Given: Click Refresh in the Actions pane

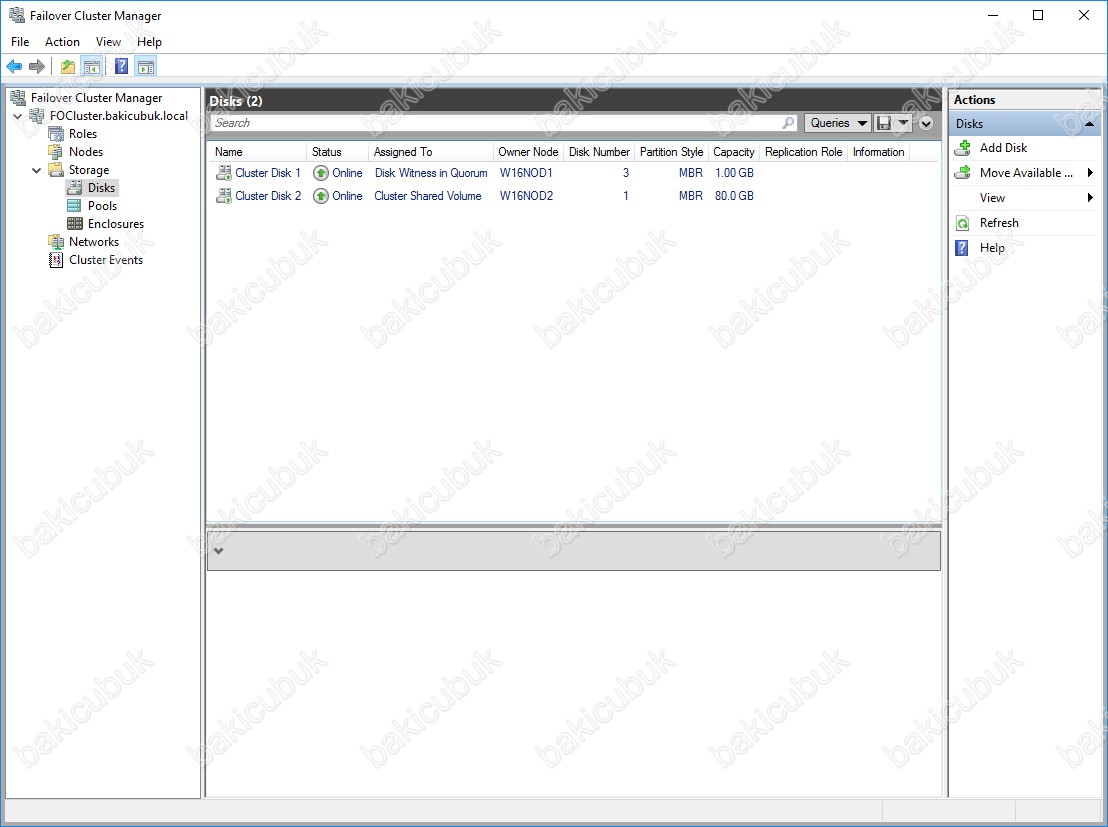Looking at the screenshot, I should point(999,223).
